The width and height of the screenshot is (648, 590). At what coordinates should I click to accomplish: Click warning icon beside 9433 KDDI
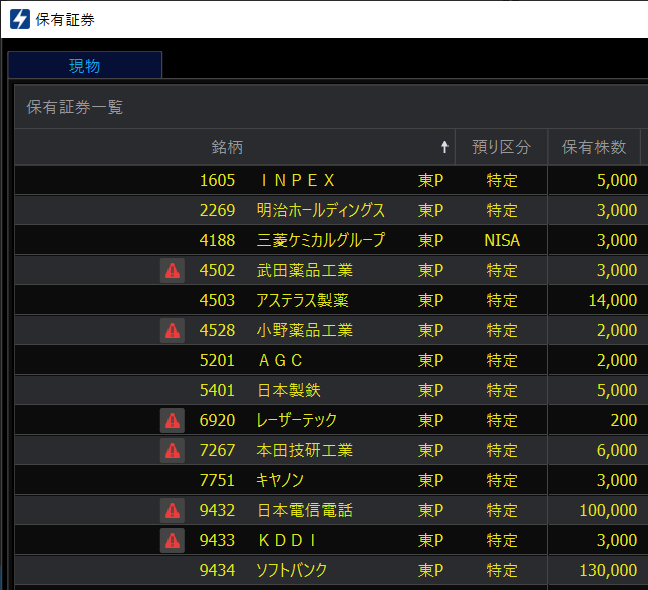pyautogui.click(x=172, y=540)
